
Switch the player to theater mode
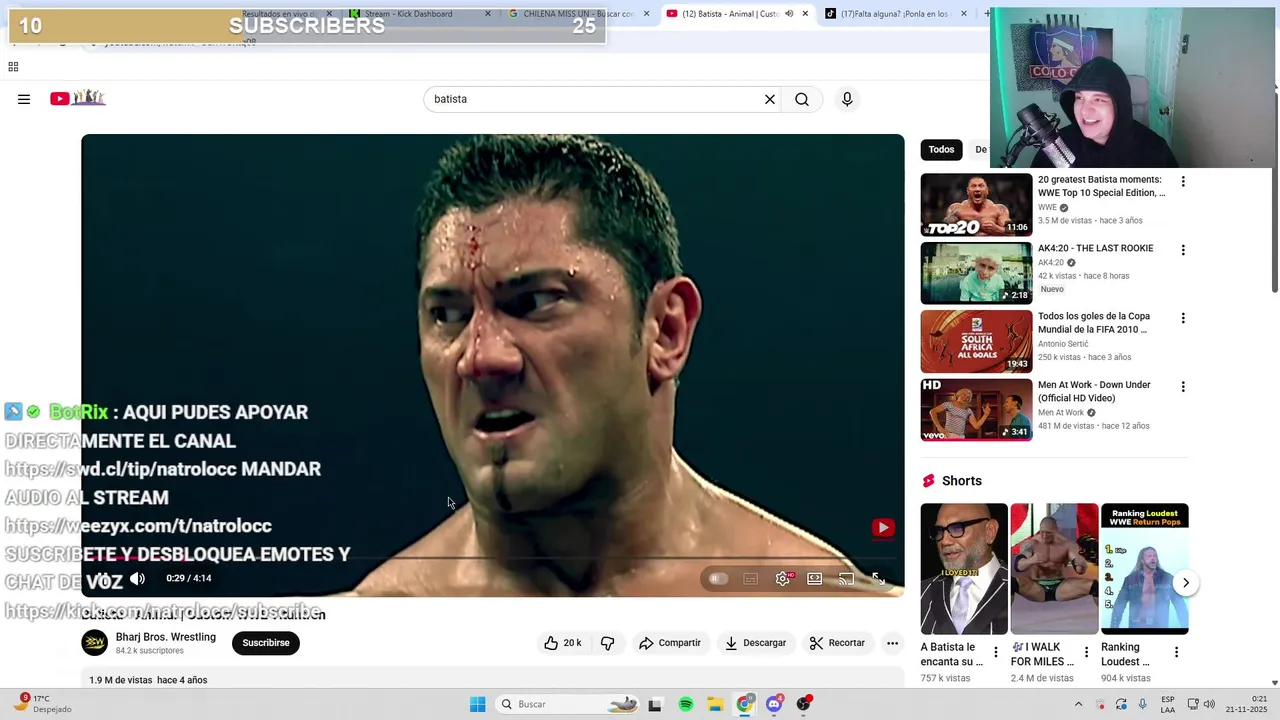coord(815,578)
